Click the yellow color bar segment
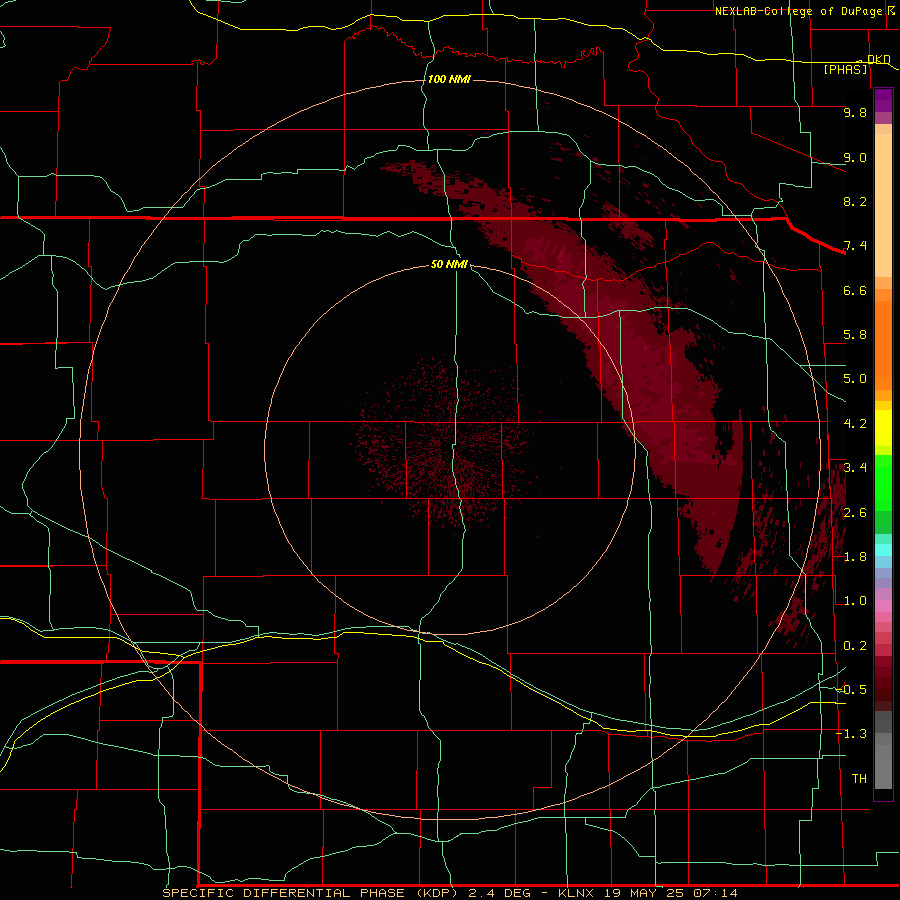Viewport: 900px width, 900px height. 883,428
